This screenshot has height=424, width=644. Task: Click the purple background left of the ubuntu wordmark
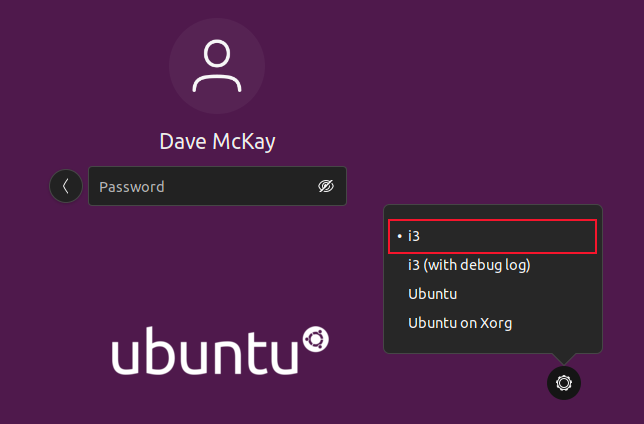55,354
